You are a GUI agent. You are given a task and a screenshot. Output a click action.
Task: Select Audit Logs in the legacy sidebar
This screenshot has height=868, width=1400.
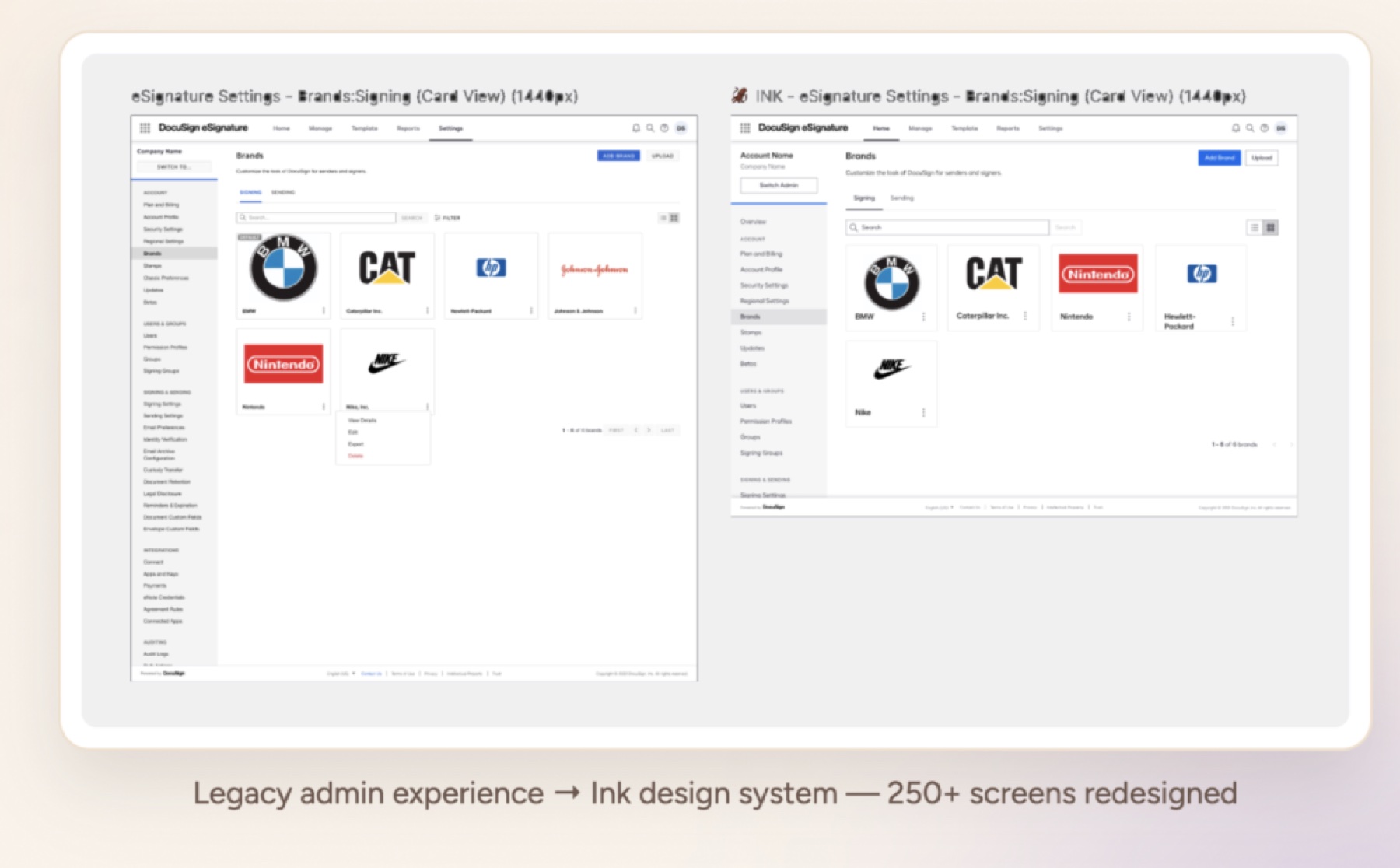156,654
